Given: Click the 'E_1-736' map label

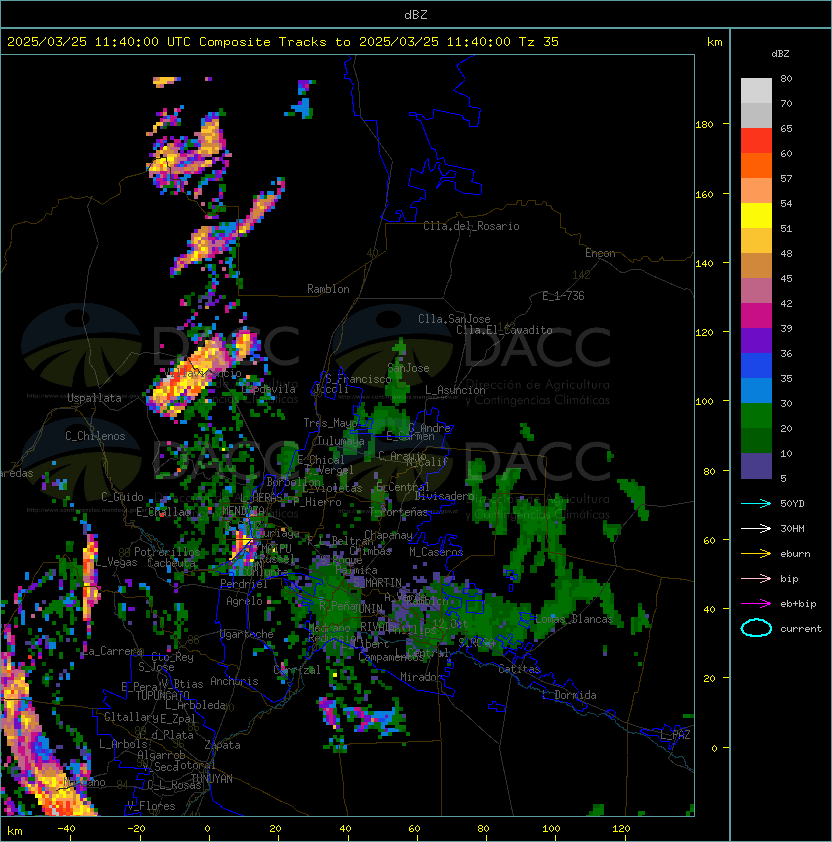Looking at the screenshot, I should point(563,296).
